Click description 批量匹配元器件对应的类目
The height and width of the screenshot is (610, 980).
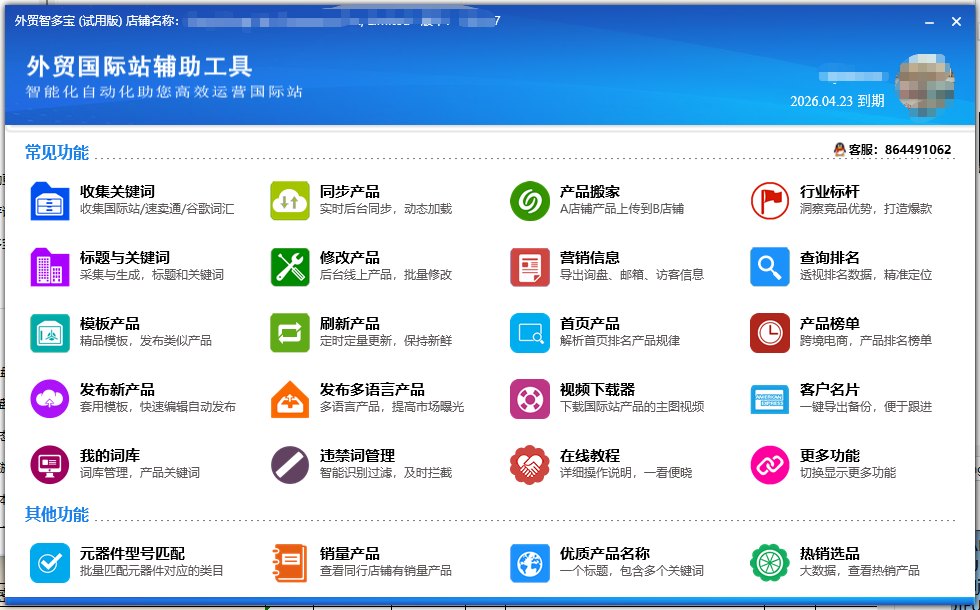click(x=152, y=571)
